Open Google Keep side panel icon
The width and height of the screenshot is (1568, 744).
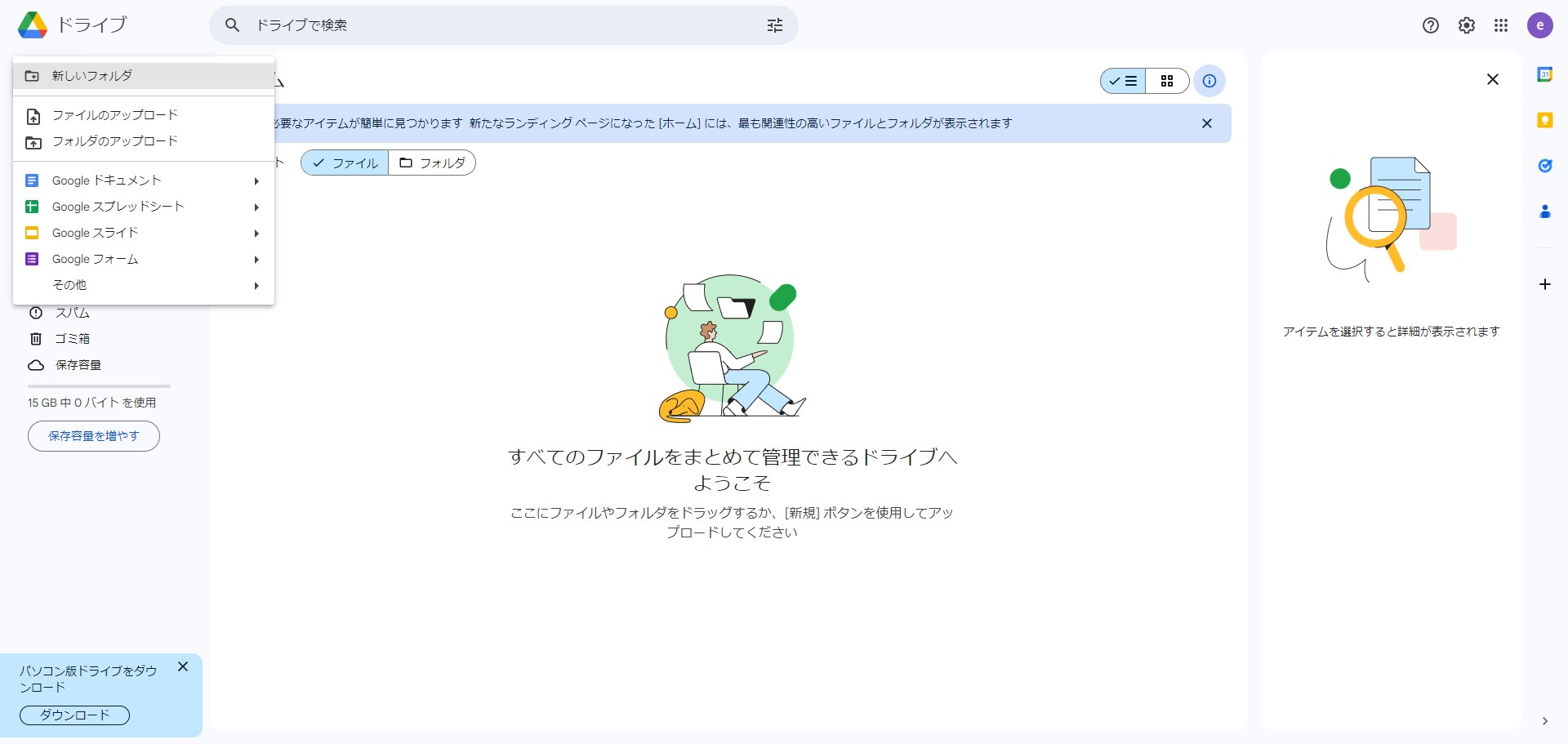[x=1545, y=120]
